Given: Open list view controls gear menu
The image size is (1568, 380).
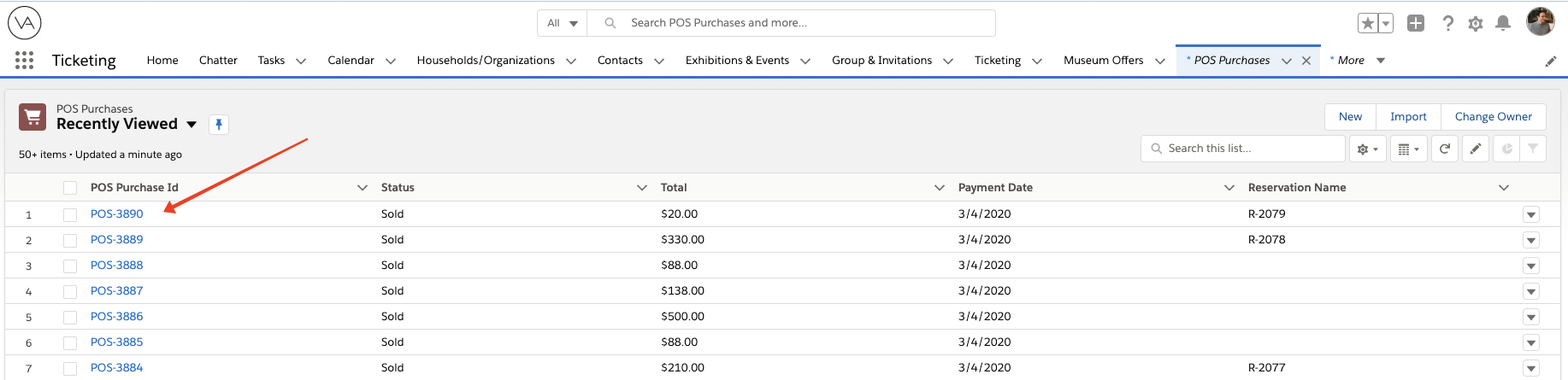Looking at the screenshot, I should pyautogui.click(x=1367, y=149).
